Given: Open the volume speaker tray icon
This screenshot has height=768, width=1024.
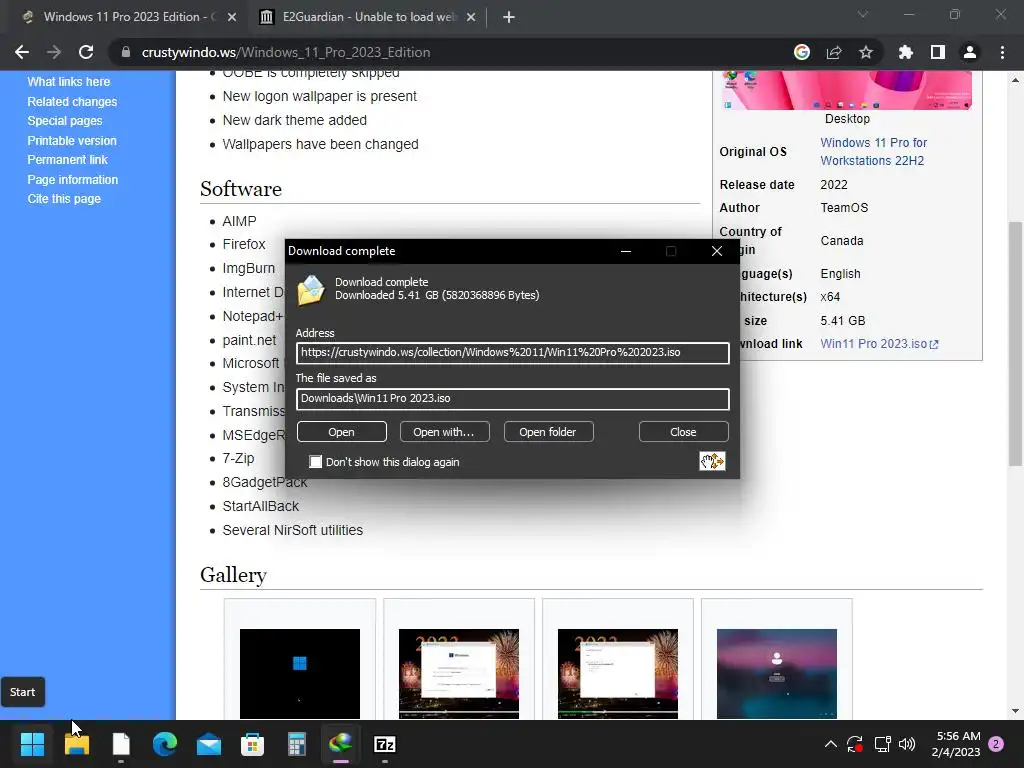Looking at the screenshot, I should (x=907, y=744).
